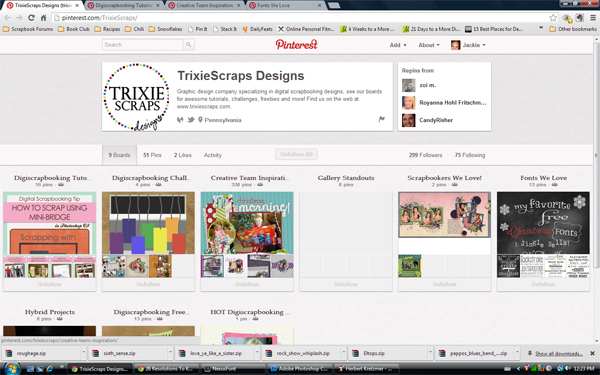Viewport: 600px width, 375px height.
Task: Open the Gallery Standouts board title
Action: click(x=346, y=178)
